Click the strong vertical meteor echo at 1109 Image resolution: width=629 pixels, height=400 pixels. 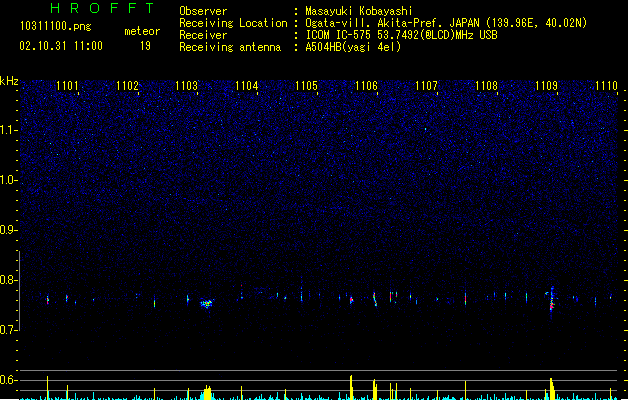point(552,301)
